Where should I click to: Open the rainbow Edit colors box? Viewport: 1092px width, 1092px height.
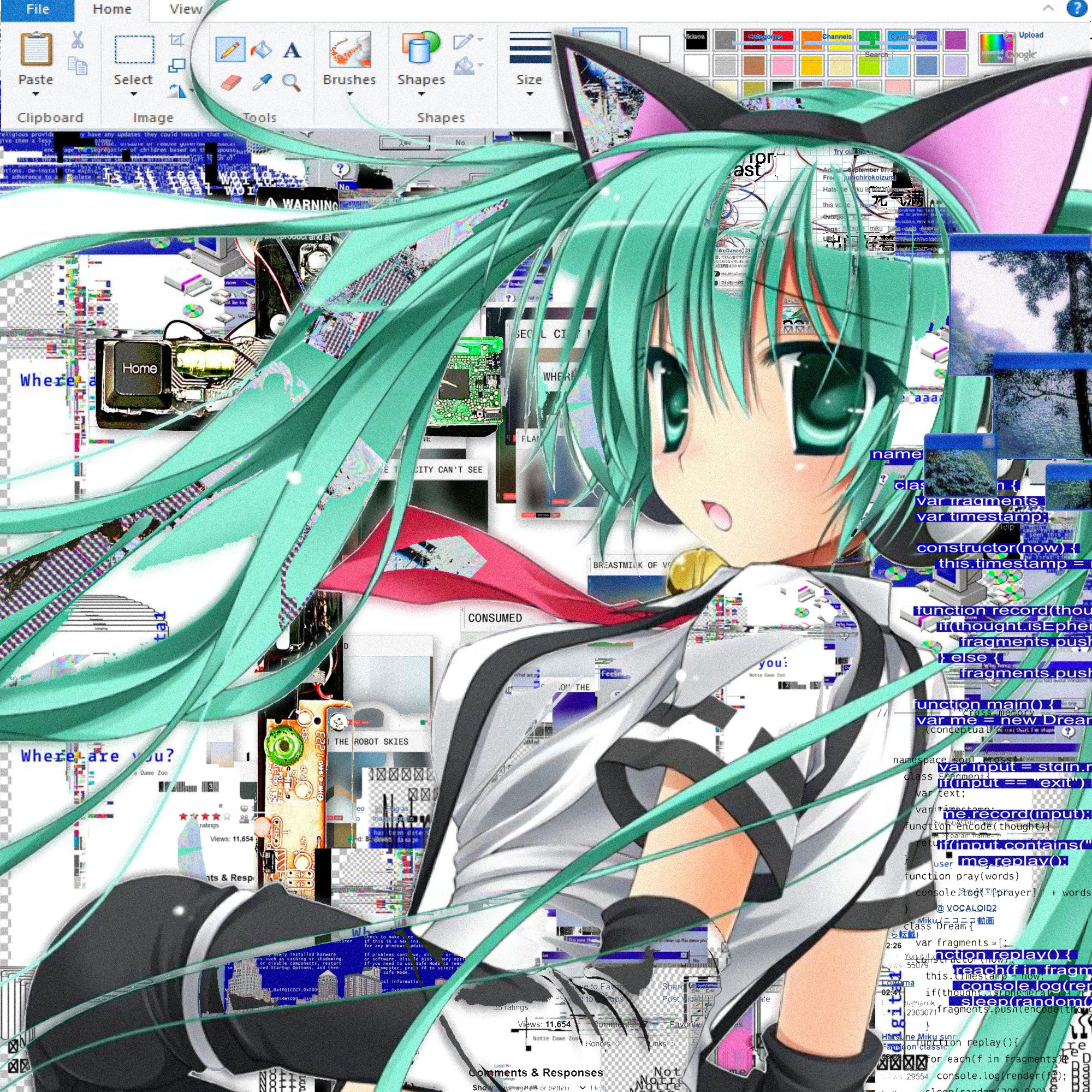[x=997, y=48]
